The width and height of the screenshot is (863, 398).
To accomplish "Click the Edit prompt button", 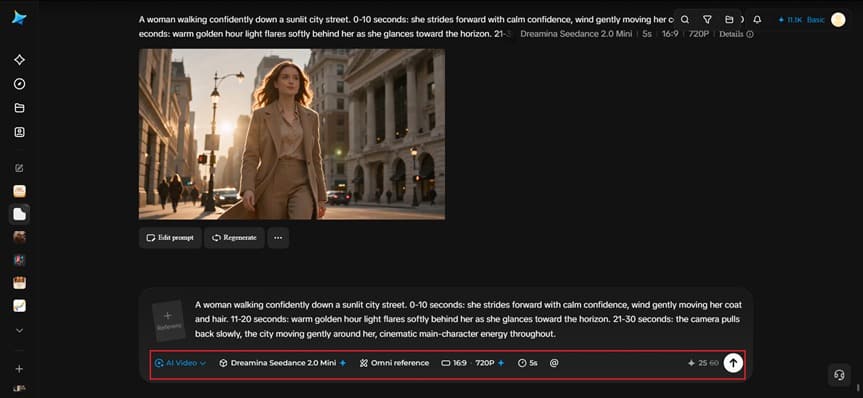I will tap(170, 238).
